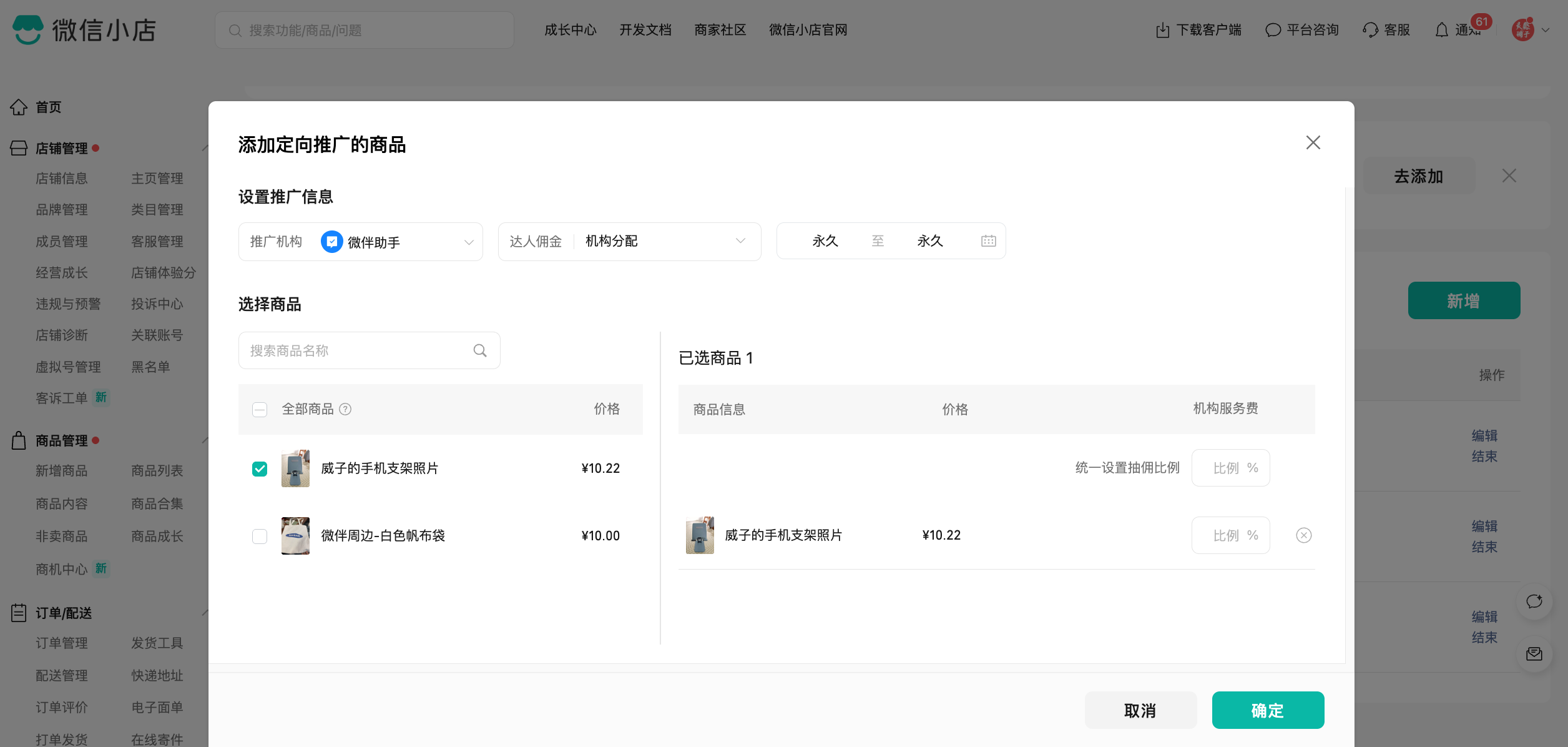The image size is (1568, 747).
Task: Click the 首页 home icon
Action: 19,107
